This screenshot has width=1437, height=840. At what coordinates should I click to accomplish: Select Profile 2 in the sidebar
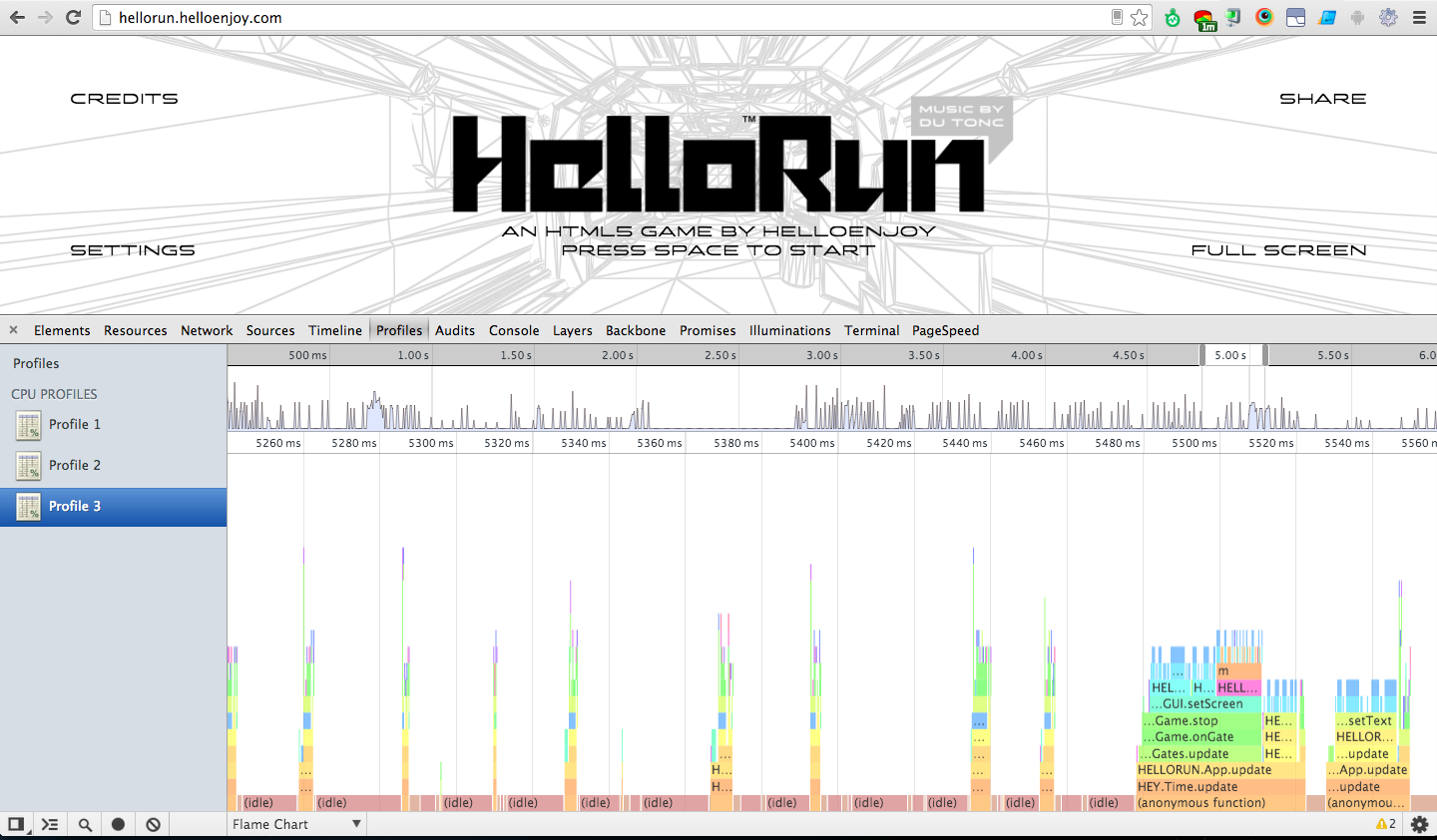point(75,466)
